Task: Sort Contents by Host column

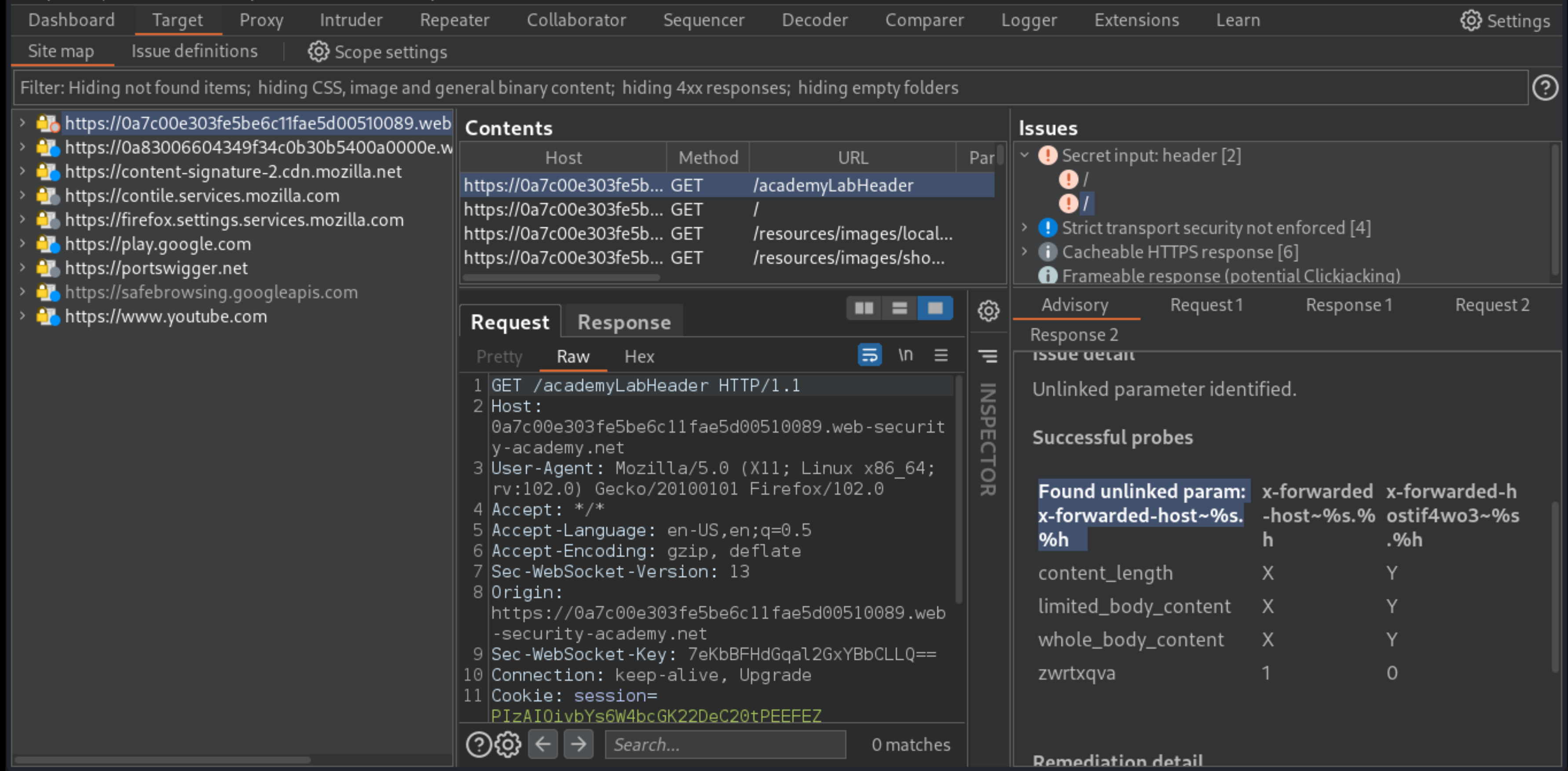Action: click(564, 157)
